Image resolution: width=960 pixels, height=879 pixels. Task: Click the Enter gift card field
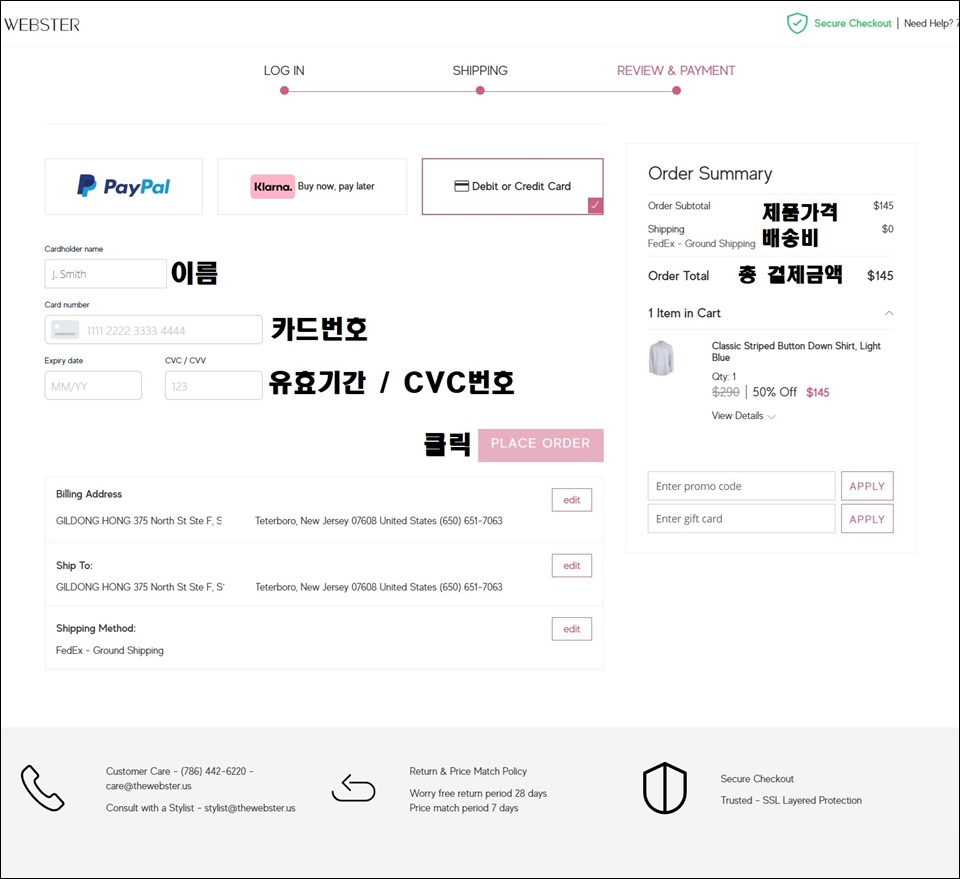[741, 518]
